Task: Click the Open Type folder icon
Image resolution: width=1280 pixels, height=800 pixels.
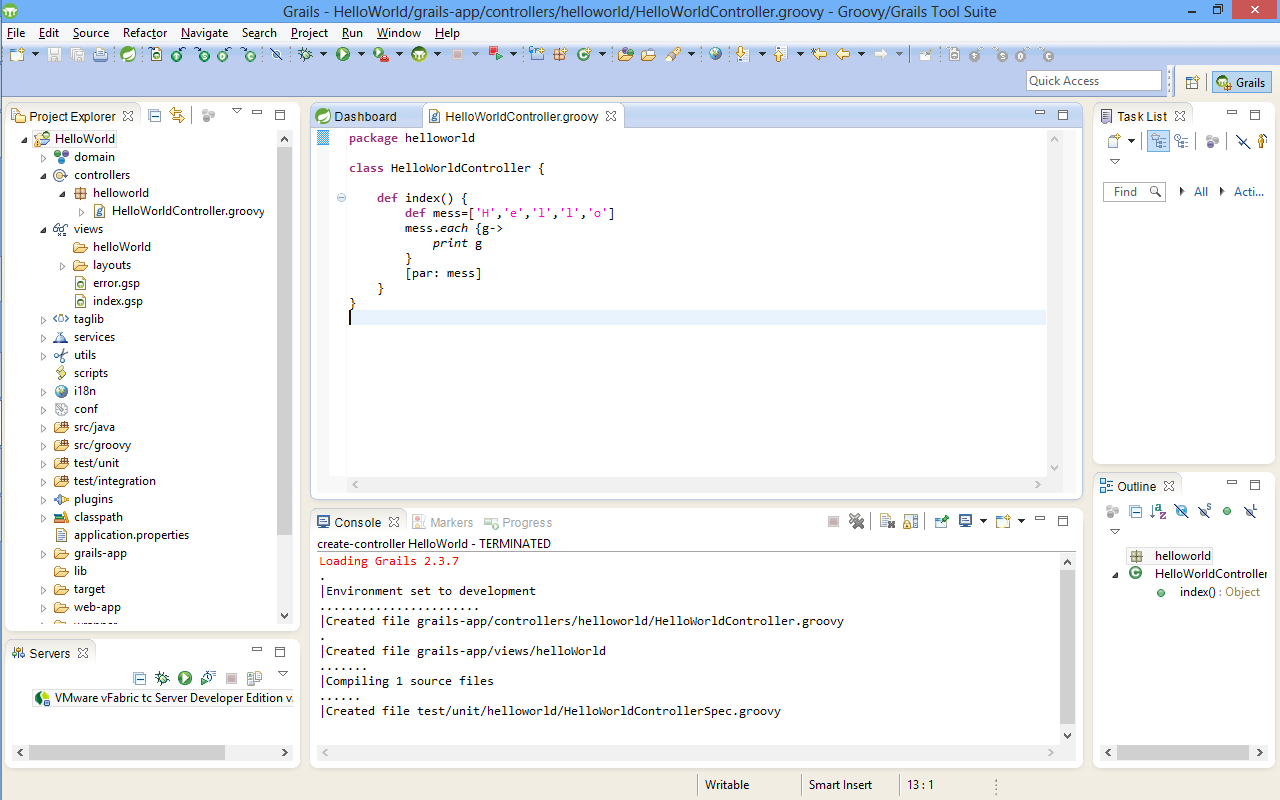Action: click(626, 54)
